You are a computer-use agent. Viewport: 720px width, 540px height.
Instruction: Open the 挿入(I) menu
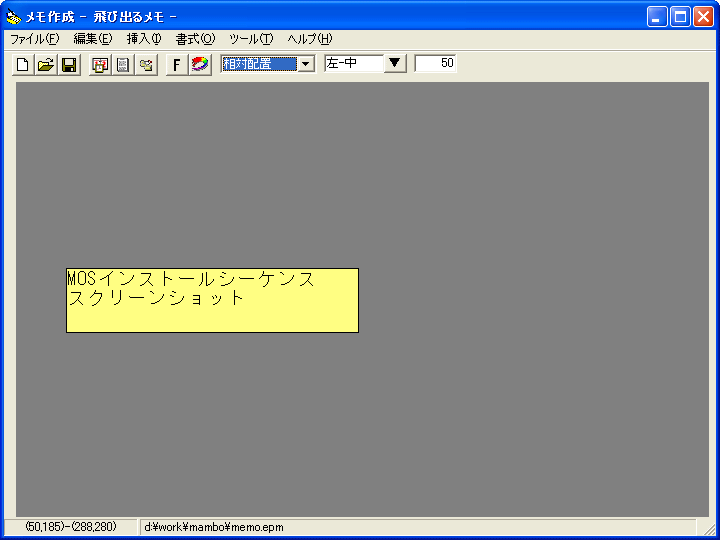144,39
